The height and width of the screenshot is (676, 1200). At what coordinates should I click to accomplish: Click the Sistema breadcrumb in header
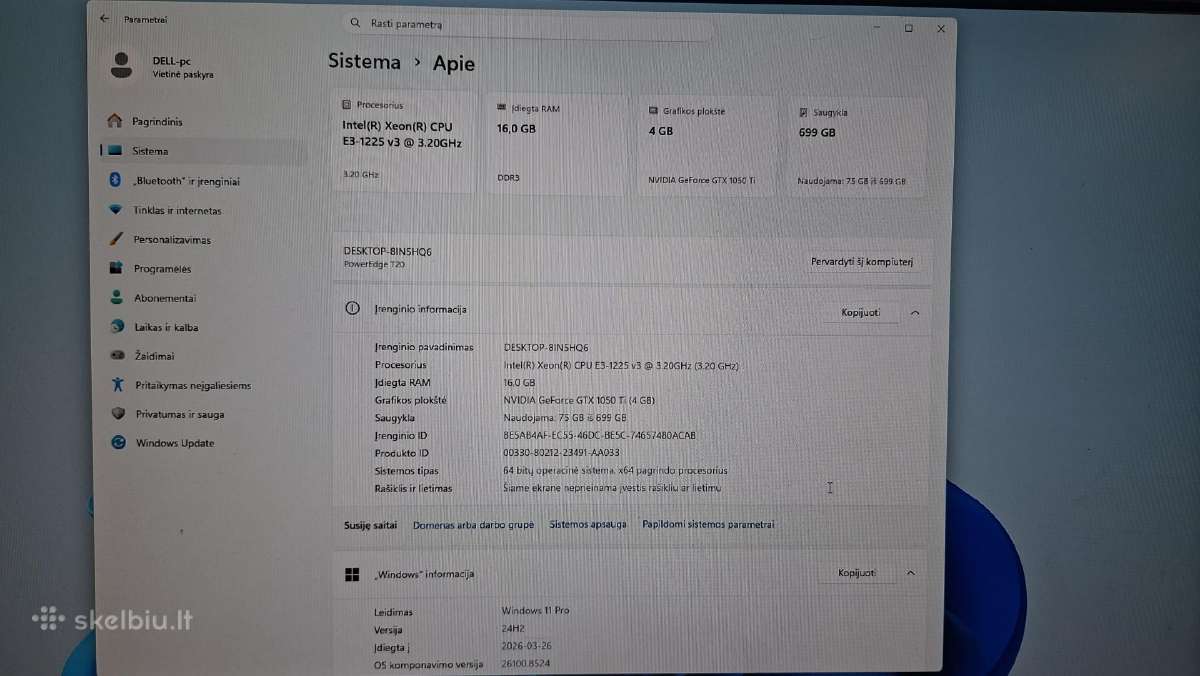point(365,61)
